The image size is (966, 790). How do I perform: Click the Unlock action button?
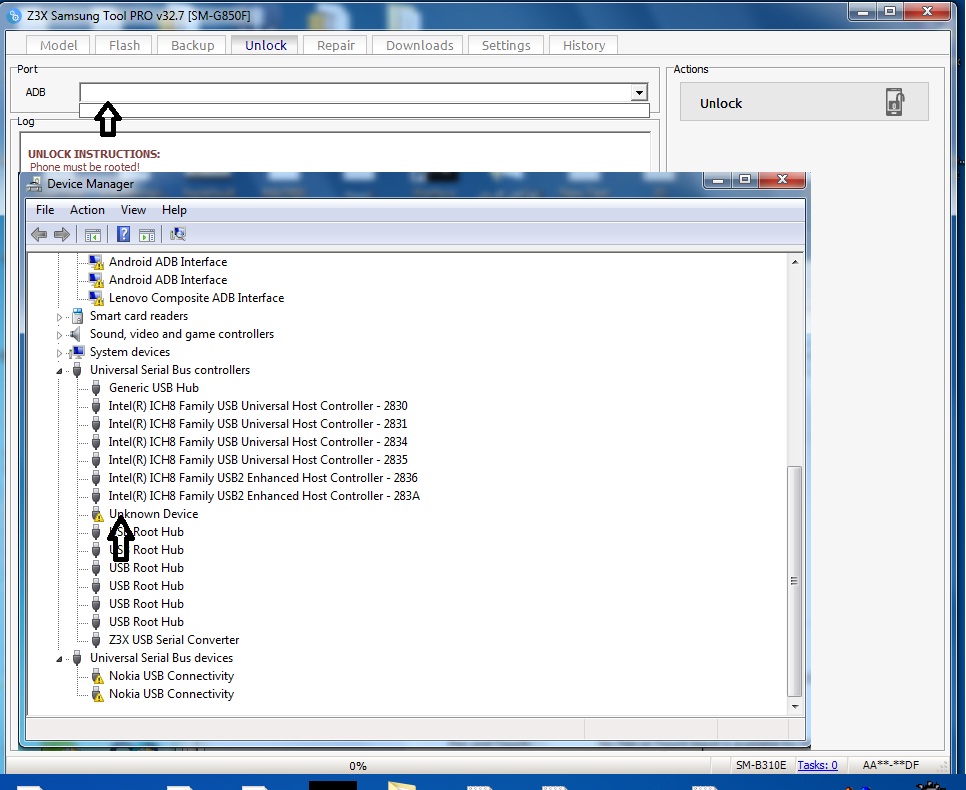804,102
